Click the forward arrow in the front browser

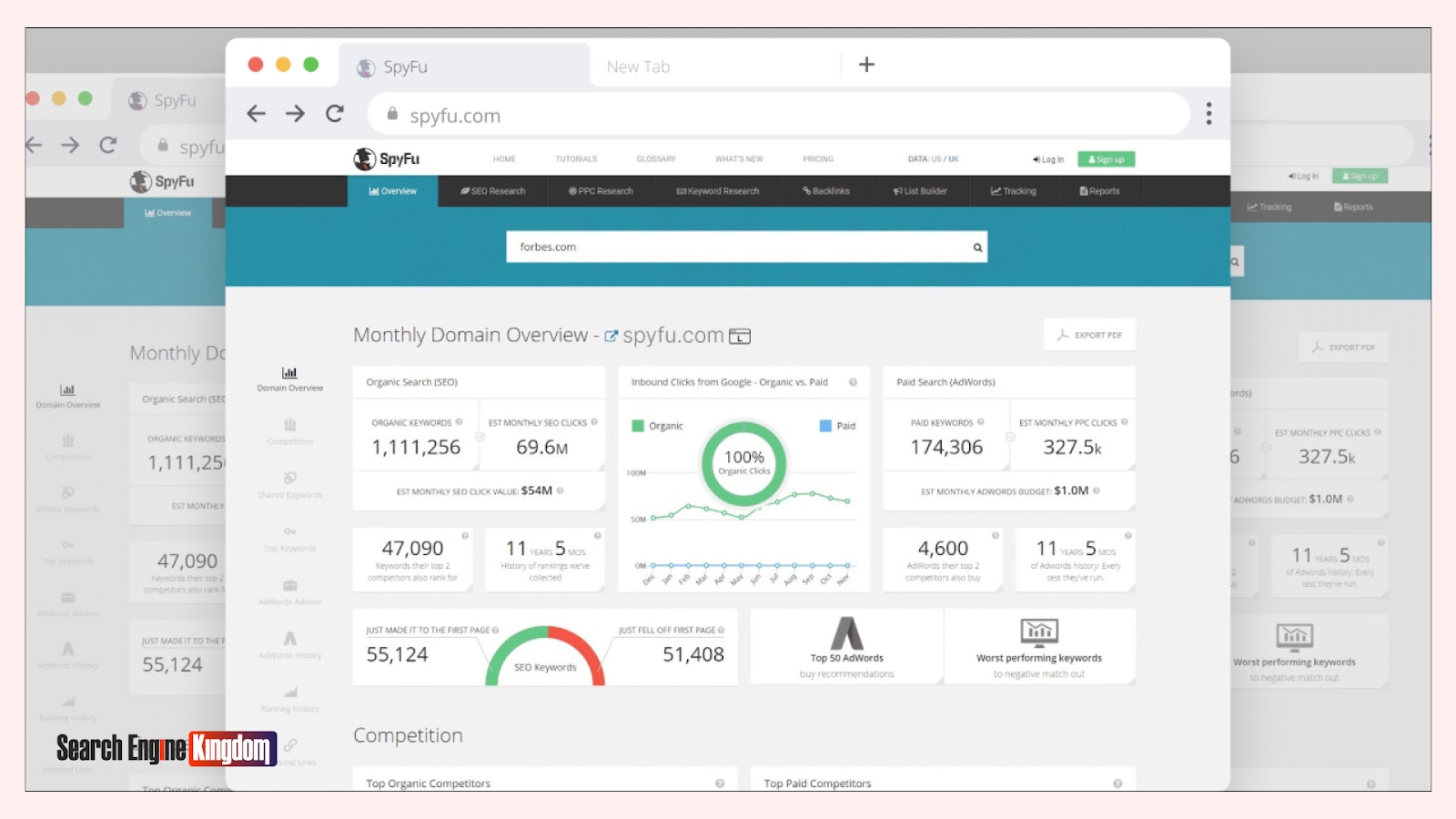(295, 114)
